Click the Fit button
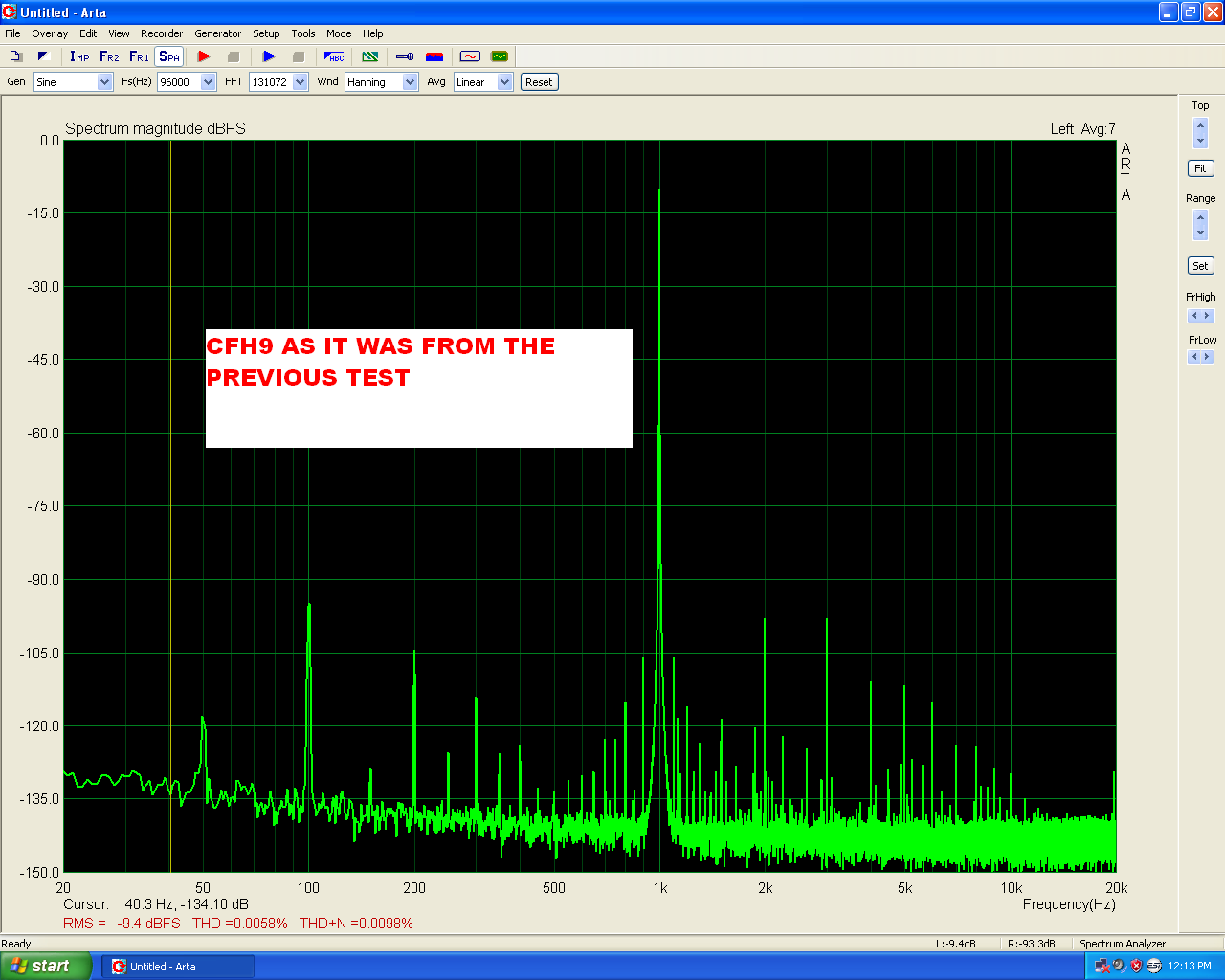Image resolution: width=1225 pixels, height=980 pixels. tap(1200, 168)
